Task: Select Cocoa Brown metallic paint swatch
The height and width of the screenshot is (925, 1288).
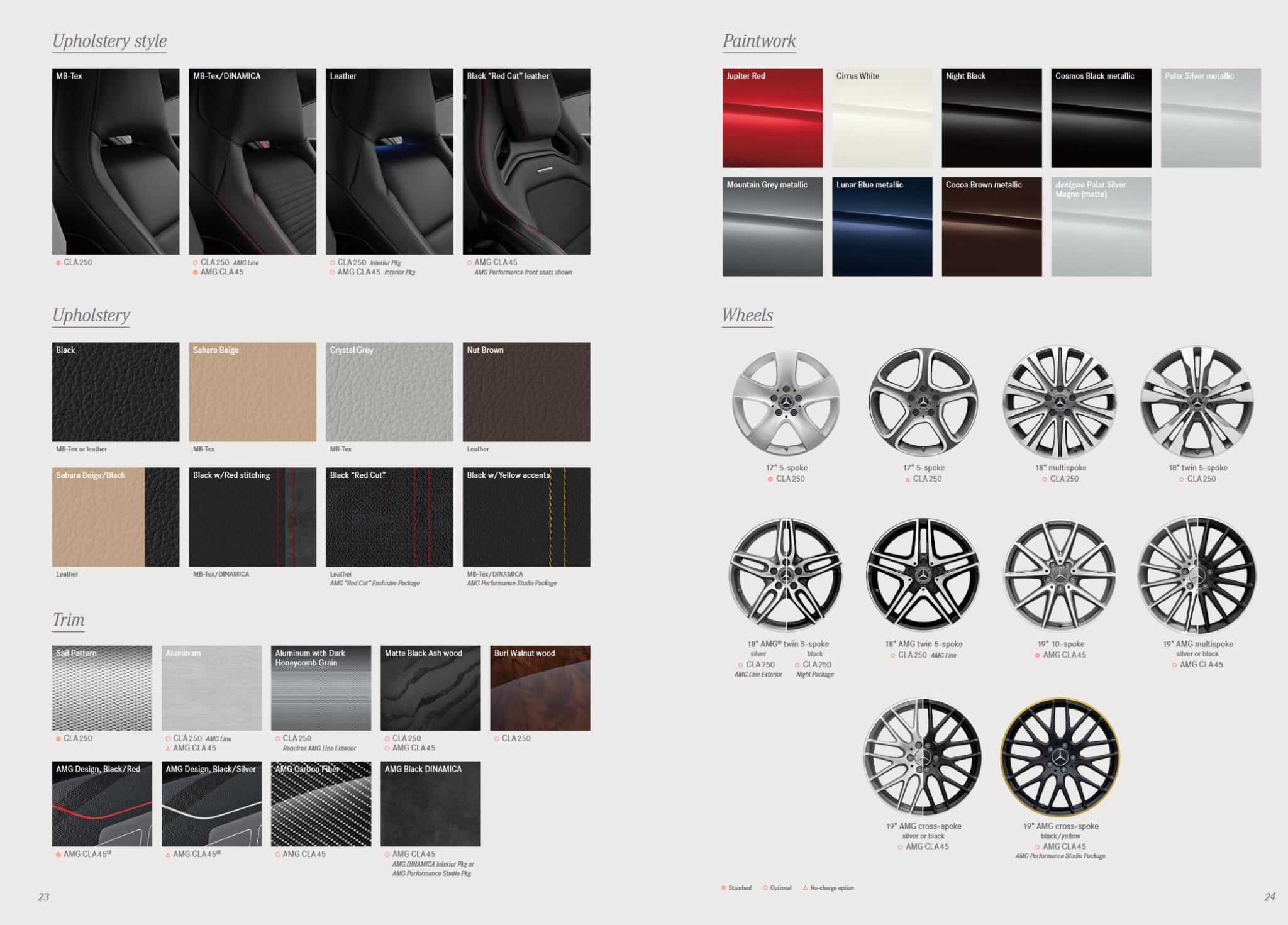Action: (x=991, y=227)
